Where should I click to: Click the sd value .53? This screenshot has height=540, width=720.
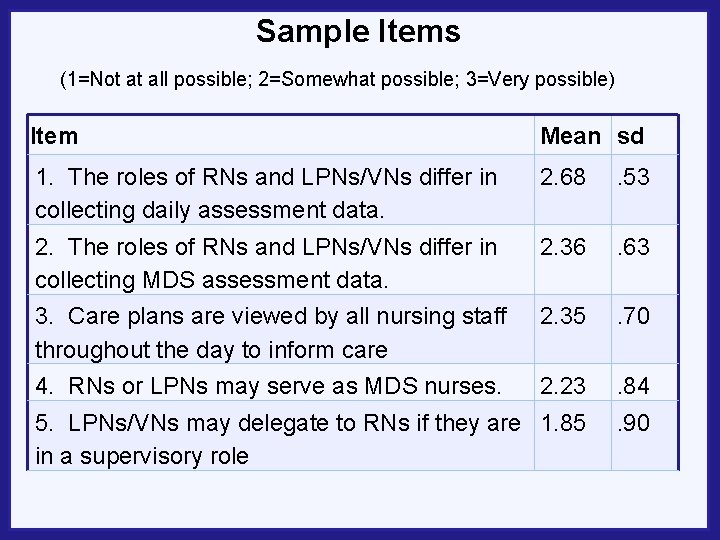(633, 178)
